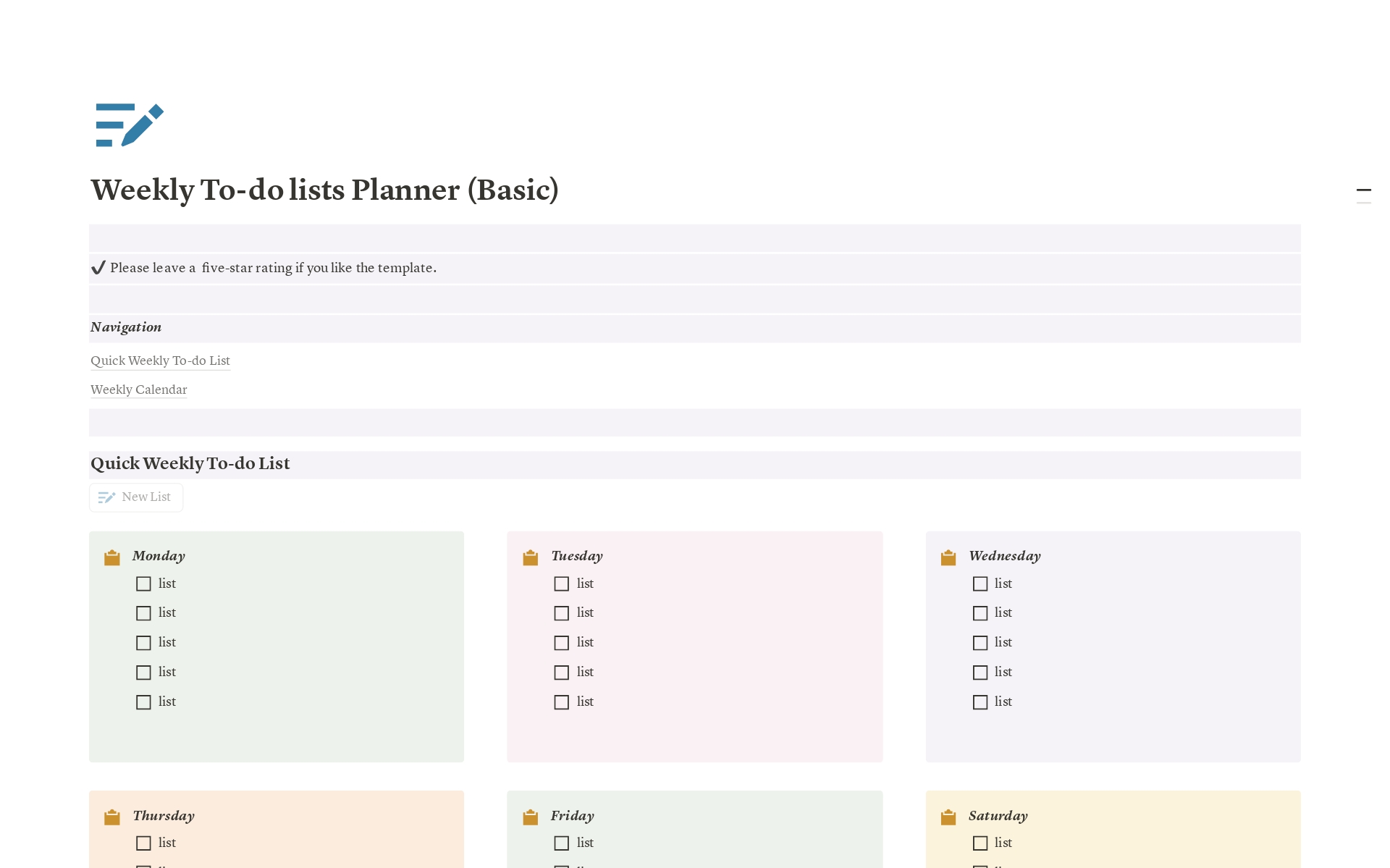Check the first Friday list checkbox
Image resolution: width=1390 pixels, height=868 pixels.
(x=562, y=843)
